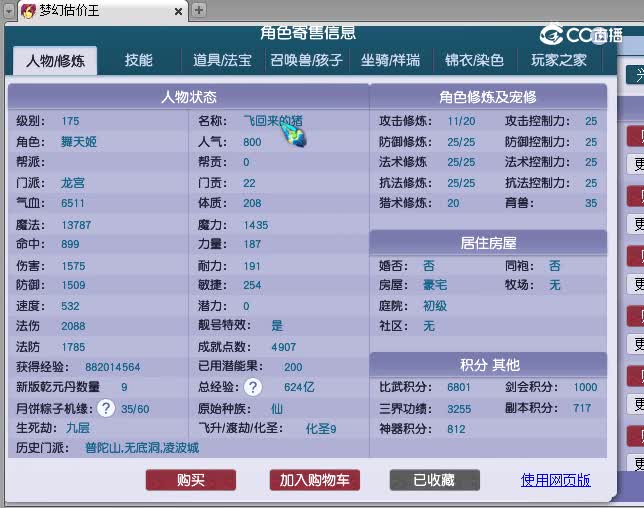Click the 历史门派 value 普陀山,无底洞,凌波城
644x508 pixels.
tap(142, 448)
